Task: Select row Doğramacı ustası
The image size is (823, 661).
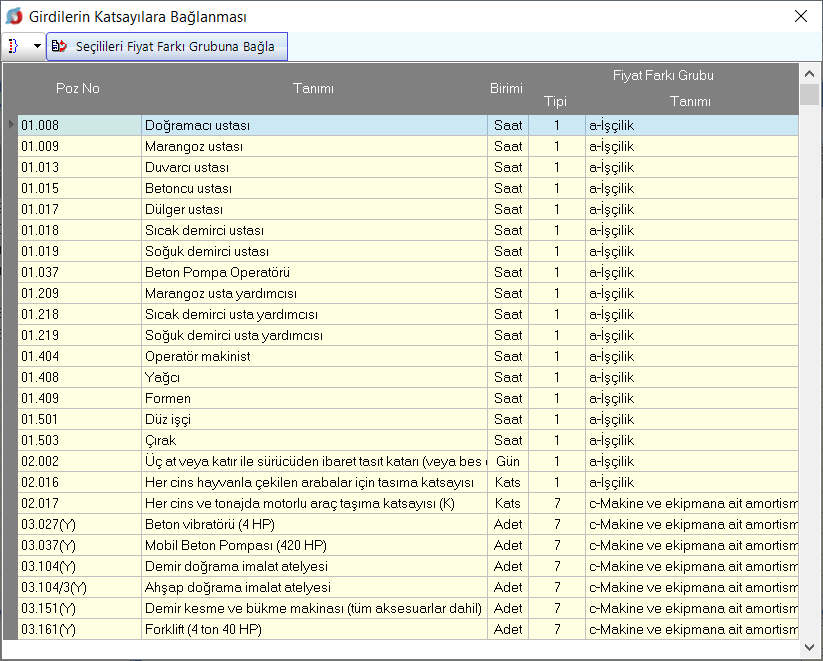Action: click(x=408, y=125)
